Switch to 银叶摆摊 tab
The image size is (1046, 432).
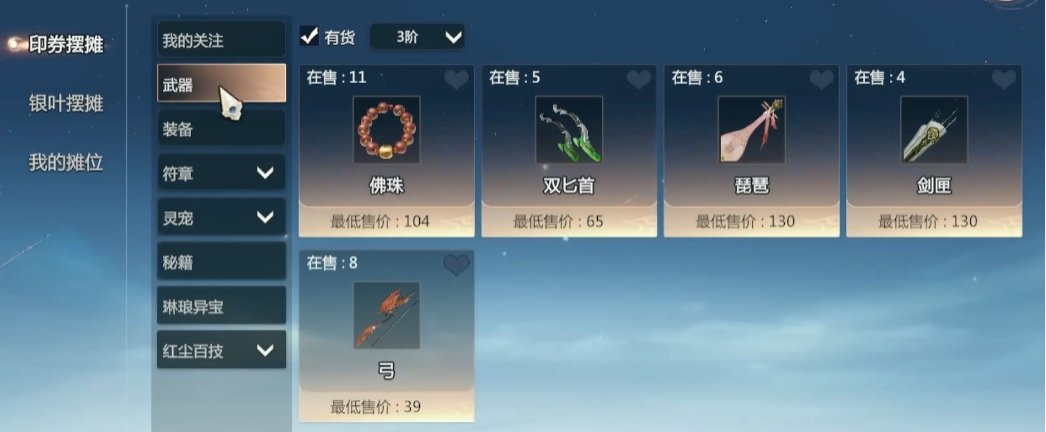pyautogui.click(x=66, y=103)
